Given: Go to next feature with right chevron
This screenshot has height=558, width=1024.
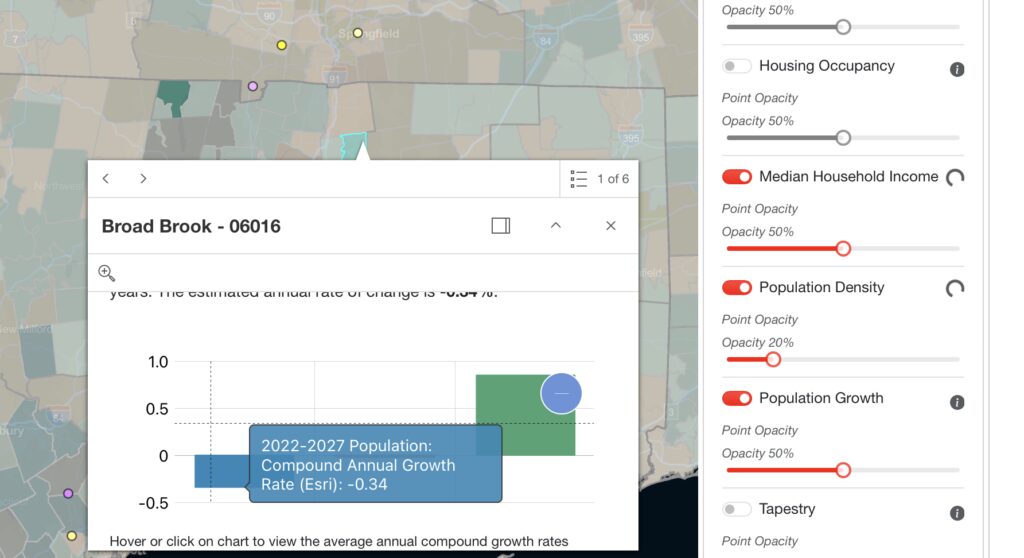Looking at the screenshot, I should point(143,179).
